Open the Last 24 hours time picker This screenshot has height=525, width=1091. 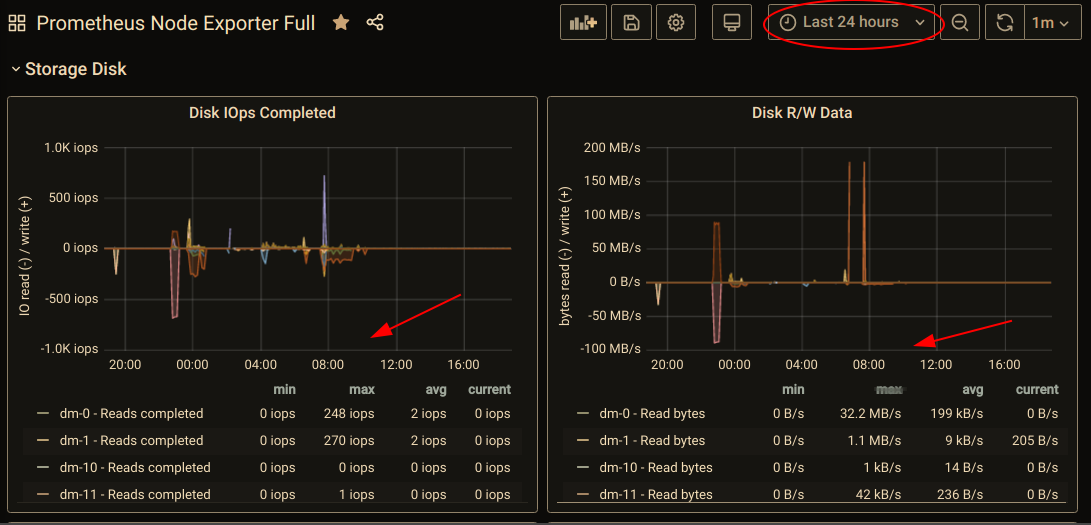coord(852,23)
